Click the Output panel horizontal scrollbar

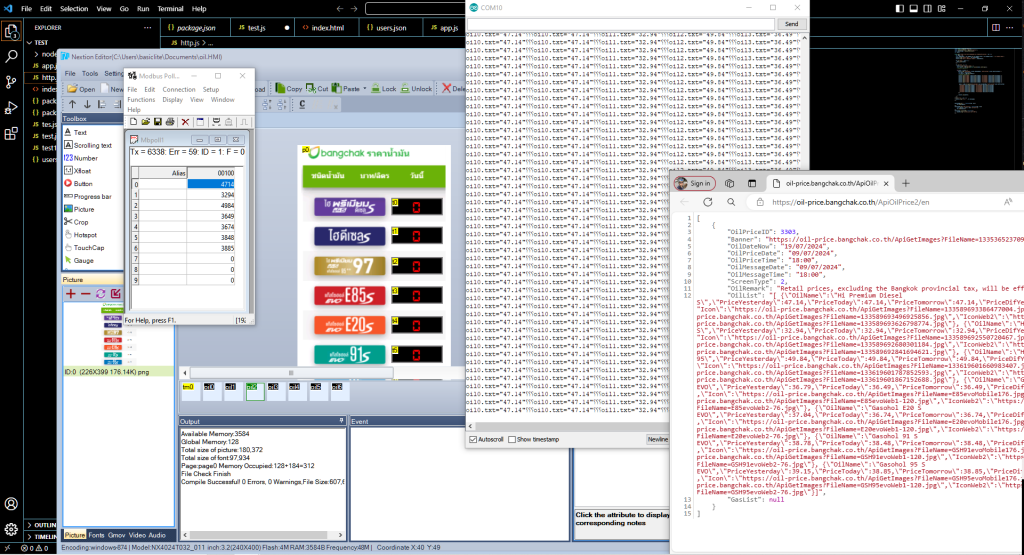[x=263, y=535]
